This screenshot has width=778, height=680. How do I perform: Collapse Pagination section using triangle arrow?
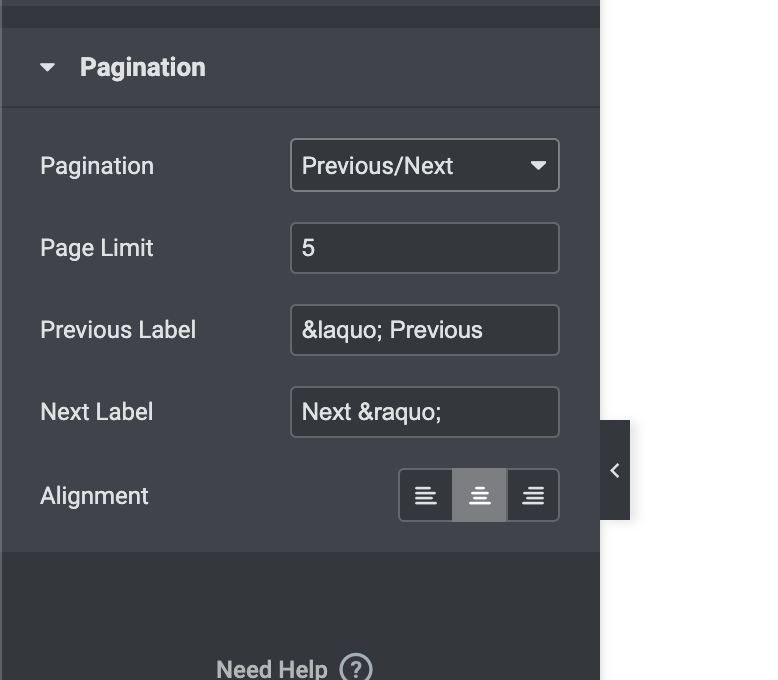tap(48, 67)
